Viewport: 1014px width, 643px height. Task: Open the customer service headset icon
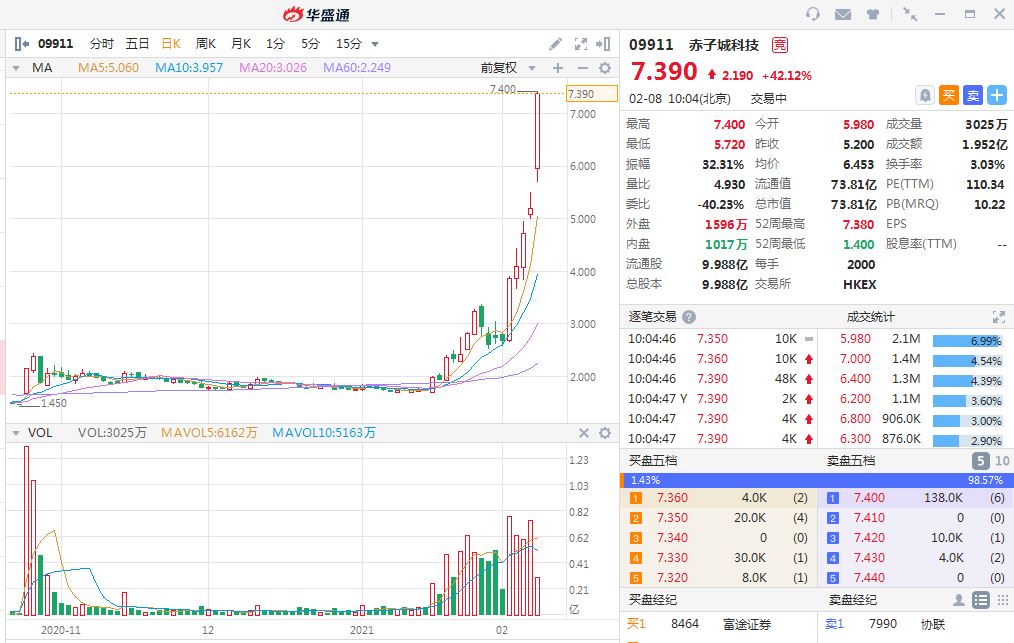click(813, 14)
